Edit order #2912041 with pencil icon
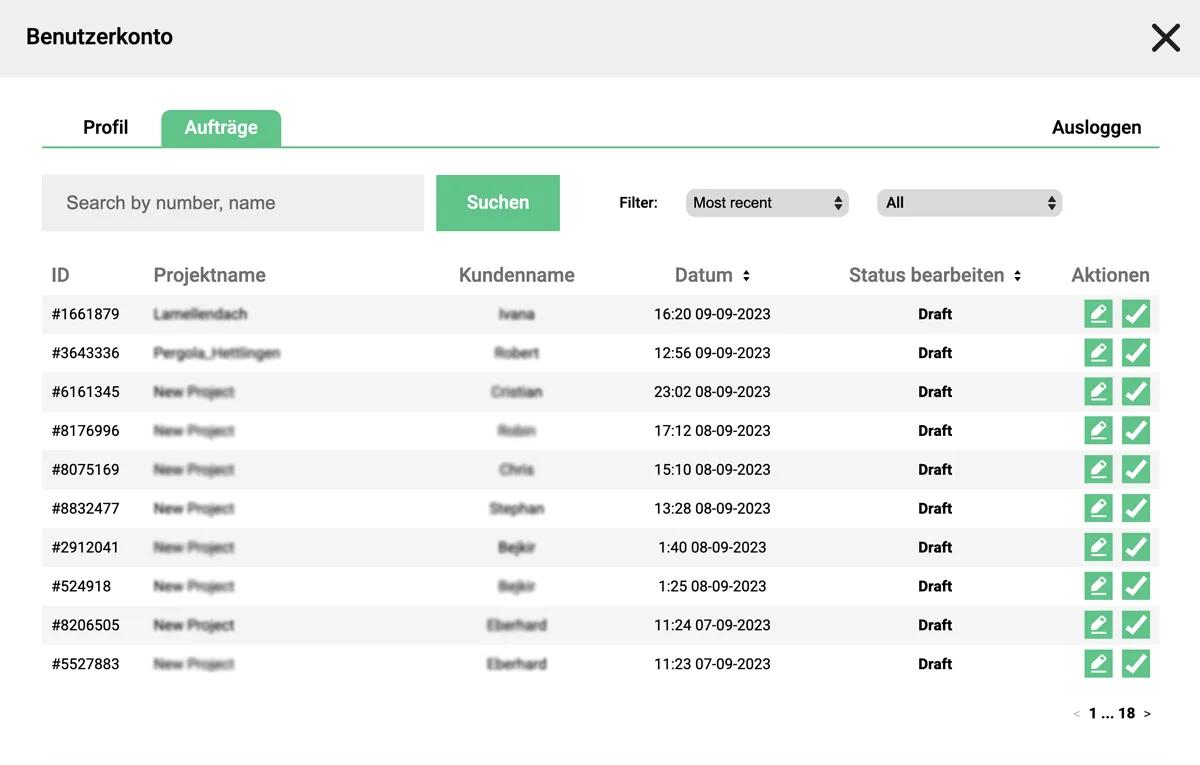Image resolution: width=1200 pixels, height=765 pixels. (x=1098, y=548)
